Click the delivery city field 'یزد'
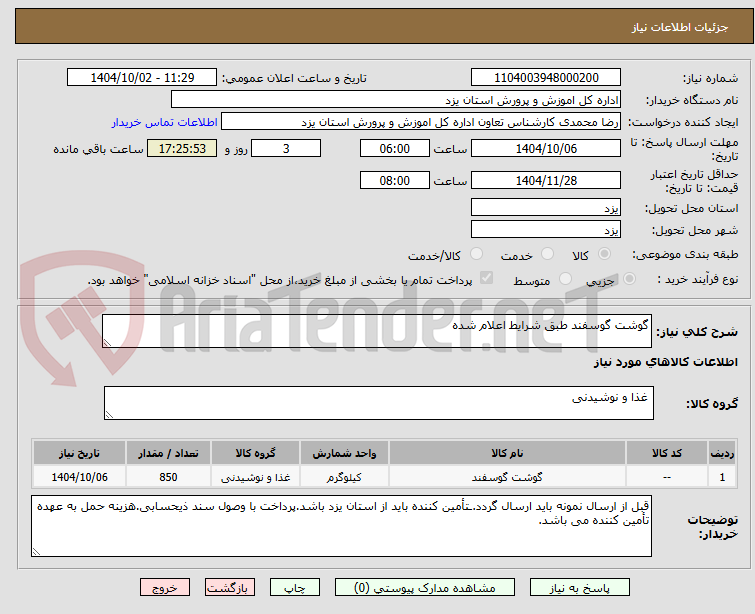Image resolution: width=755 pixels, height=614 pixels. pyautogui.click(x=546, y=229)
